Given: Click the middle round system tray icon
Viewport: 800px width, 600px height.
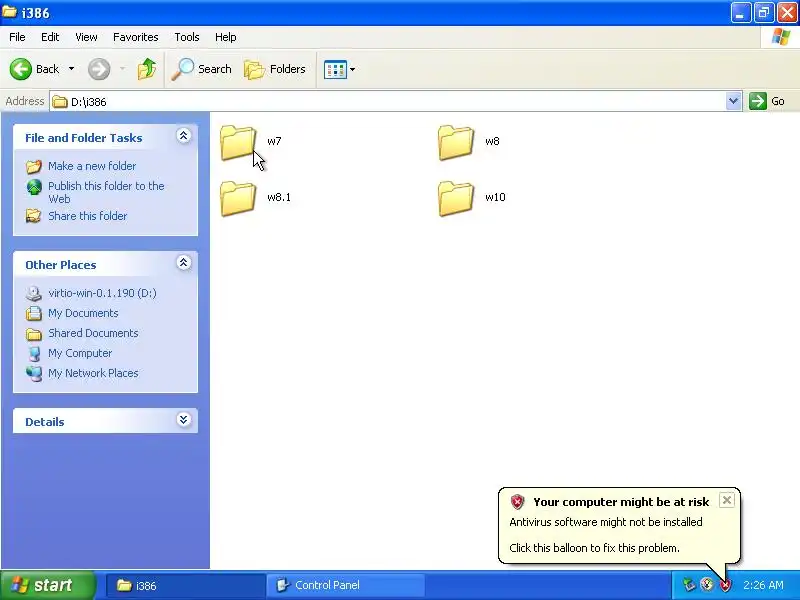Looking at the screenshot, I should click(707, 585).
